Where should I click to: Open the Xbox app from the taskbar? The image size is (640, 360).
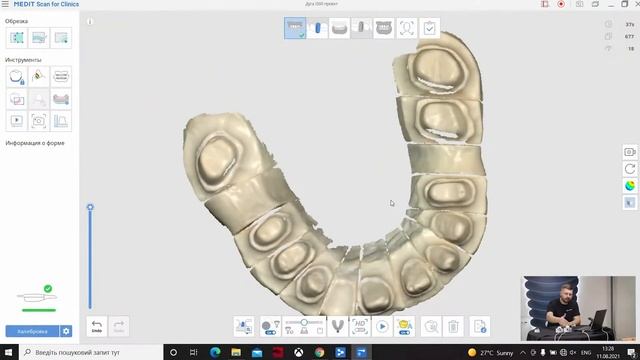tap(299, 352)
